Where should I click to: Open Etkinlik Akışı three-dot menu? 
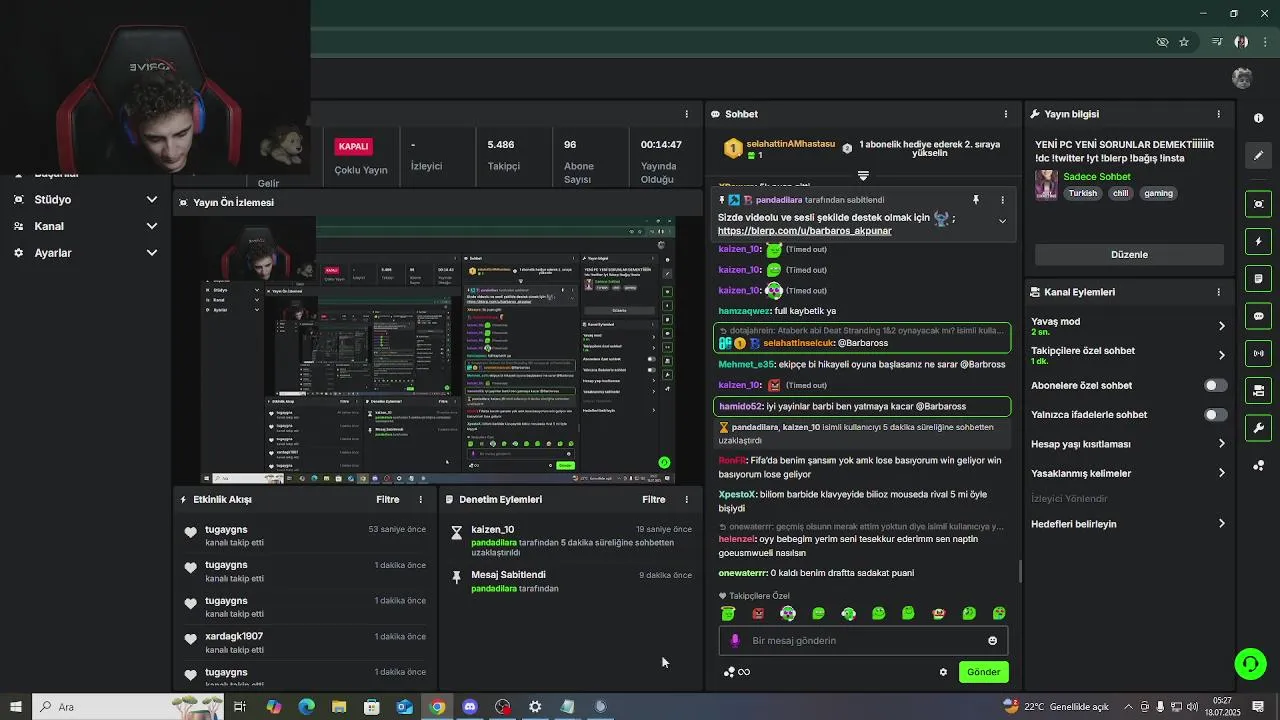(x=420, y=499)
